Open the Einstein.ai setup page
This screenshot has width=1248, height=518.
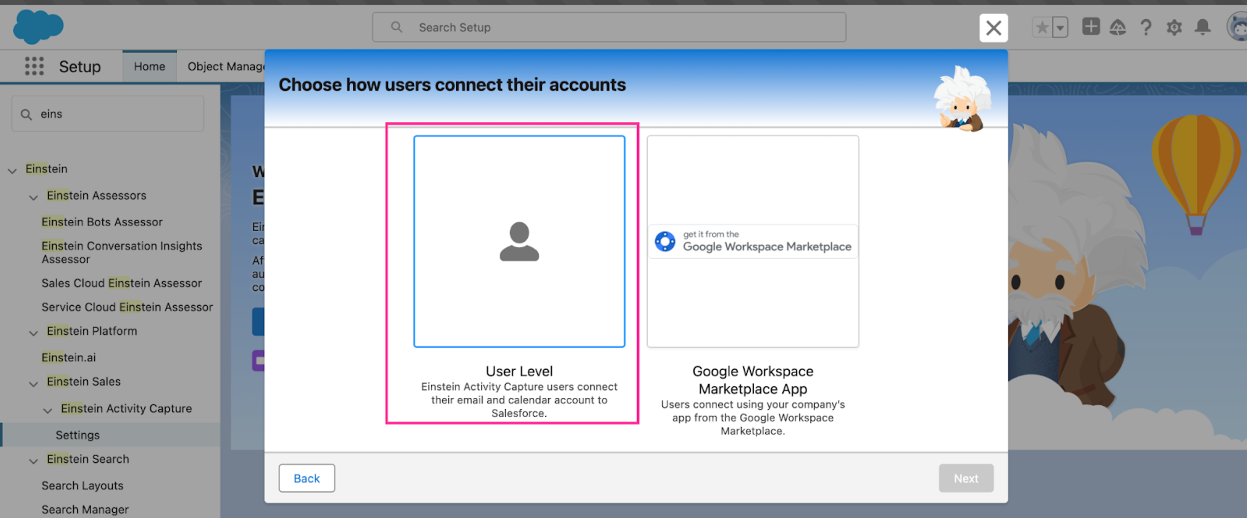pyautogui.click(x=69, y=357)
